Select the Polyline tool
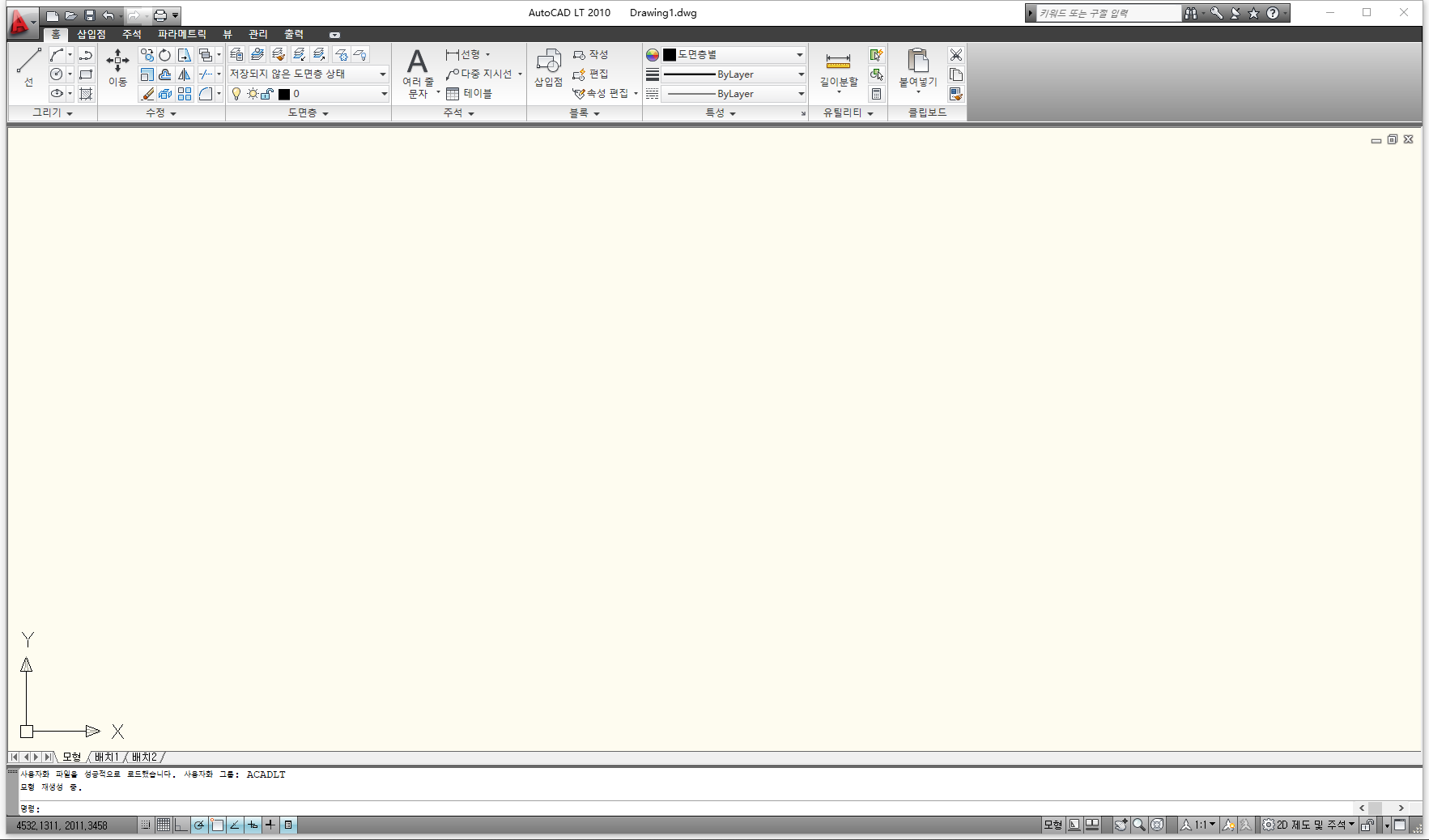The width and height of the screenshot is (1429, 840). (86, 55)
